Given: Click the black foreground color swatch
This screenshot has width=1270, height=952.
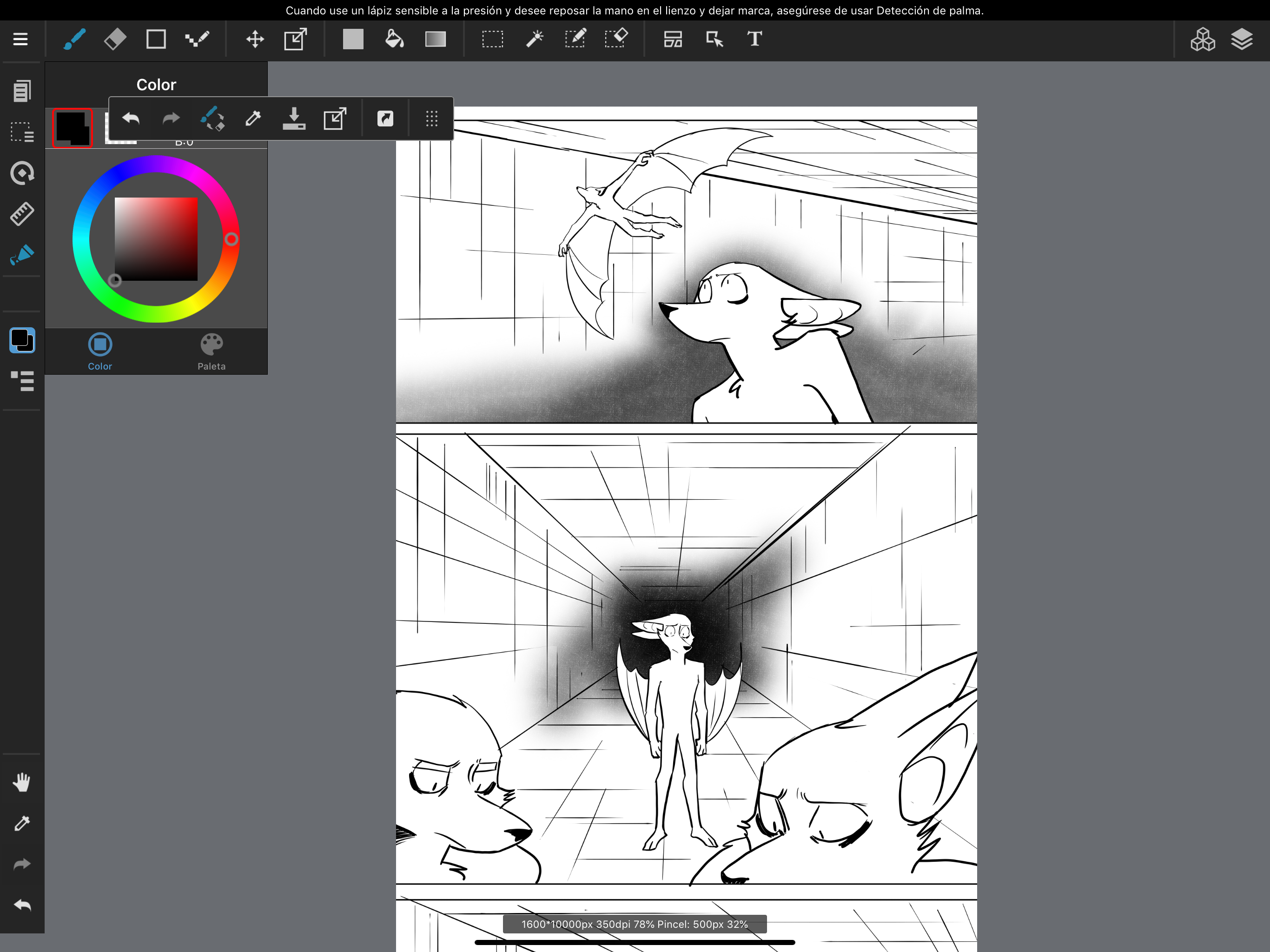Looking at the screenshot, I should pyautogui.click(x=73, y=127).
